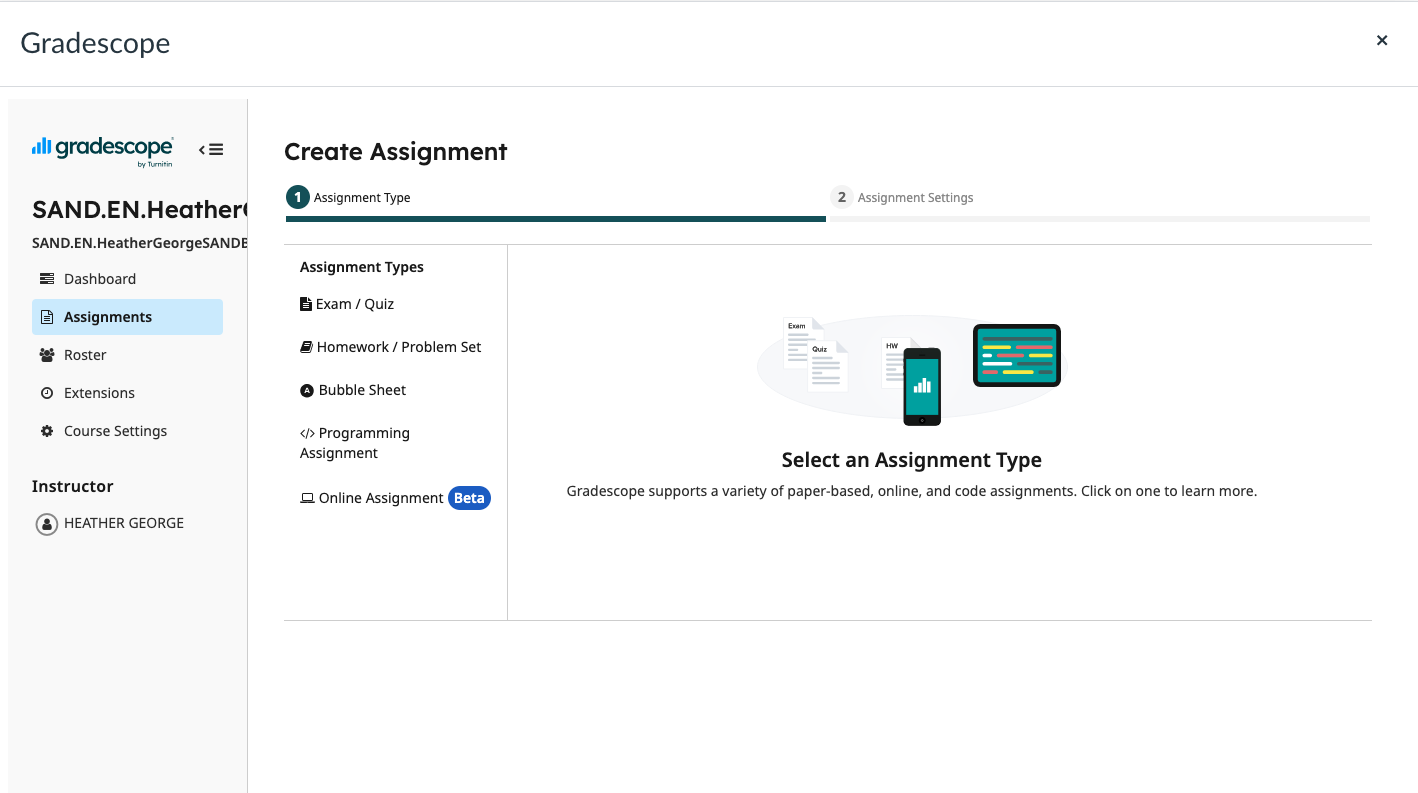Viewport: 1418px width, 793px height.
Task: Open Extensions via the clock icon
Action: pyautogui.click(x=47, y=393)
